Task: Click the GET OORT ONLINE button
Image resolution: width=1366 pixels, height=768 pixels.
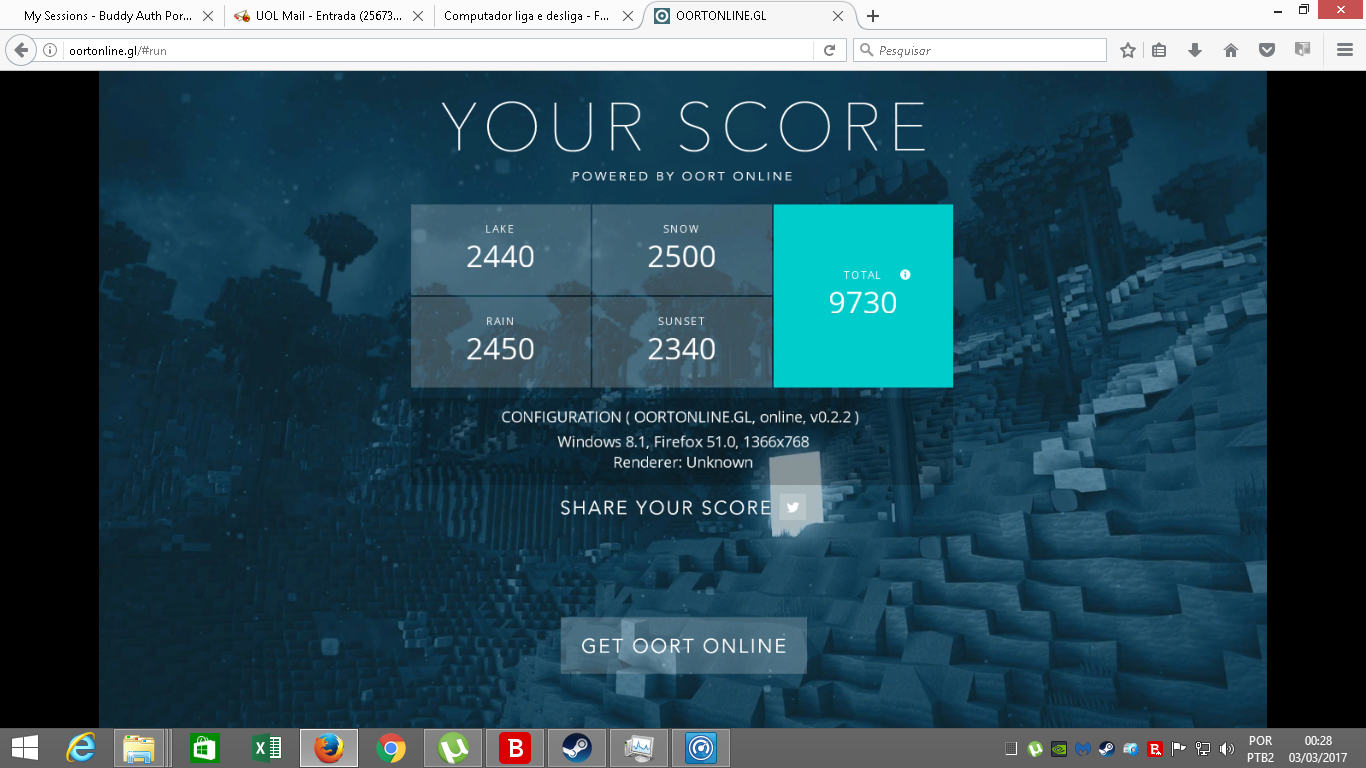Action: click(x=684, y=646)
